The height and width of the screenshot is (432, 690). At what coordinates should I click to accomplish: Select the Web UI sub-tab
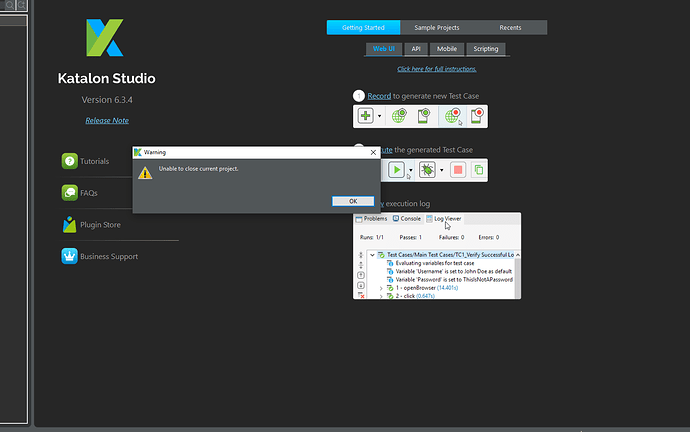384,49
